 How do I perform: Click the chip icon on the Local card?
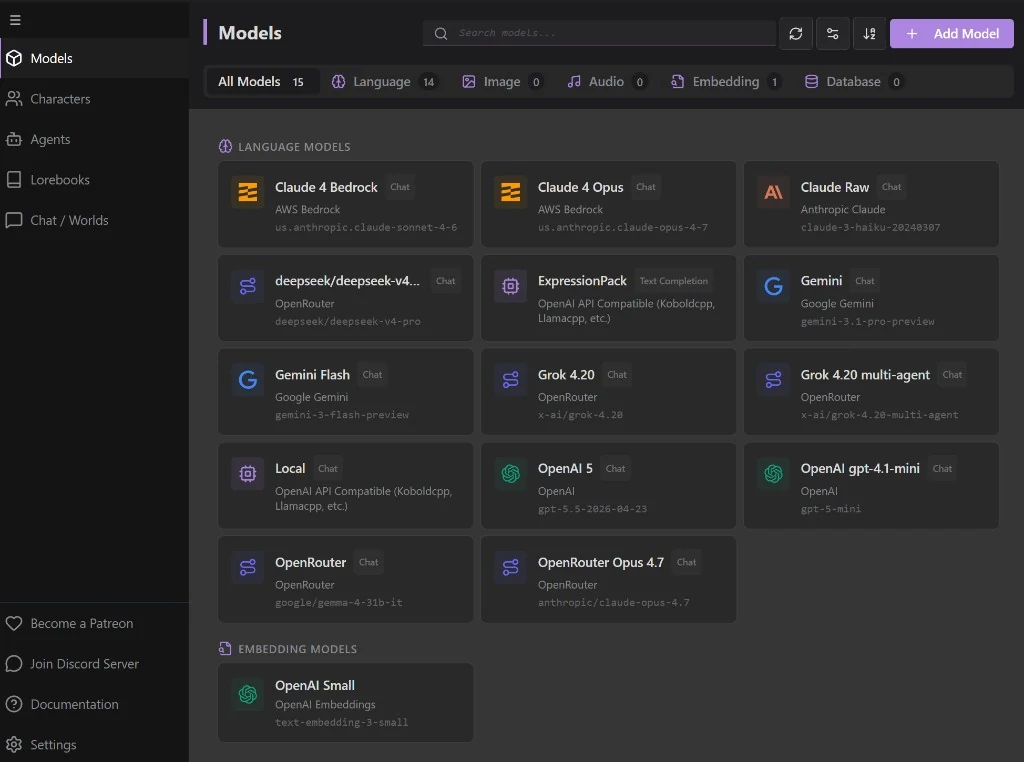click(x=248, y=473)
